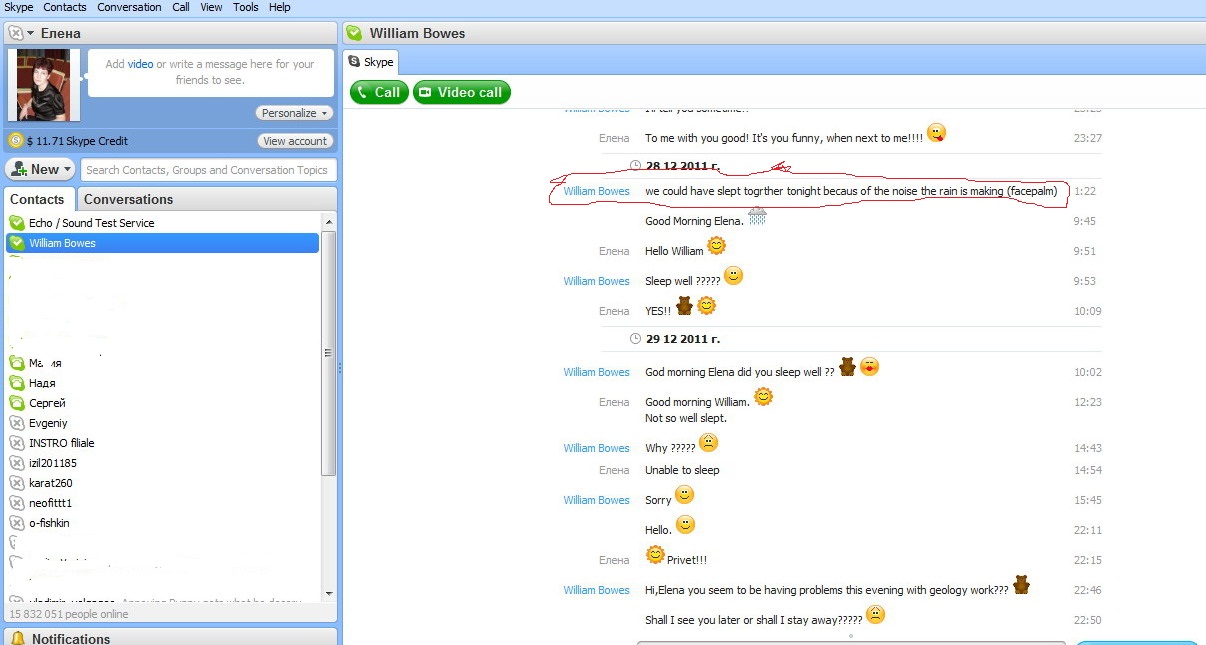The image size is (1206, 645).
Task: Click status icon beside William Bowes contact
Action: click(x=17, y=243)
